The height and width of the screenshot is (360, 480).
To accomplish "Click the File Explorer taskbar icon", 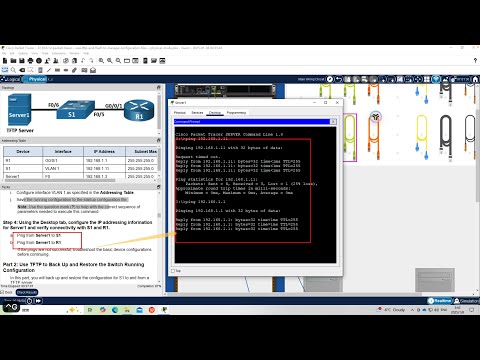I will (127, 310).
